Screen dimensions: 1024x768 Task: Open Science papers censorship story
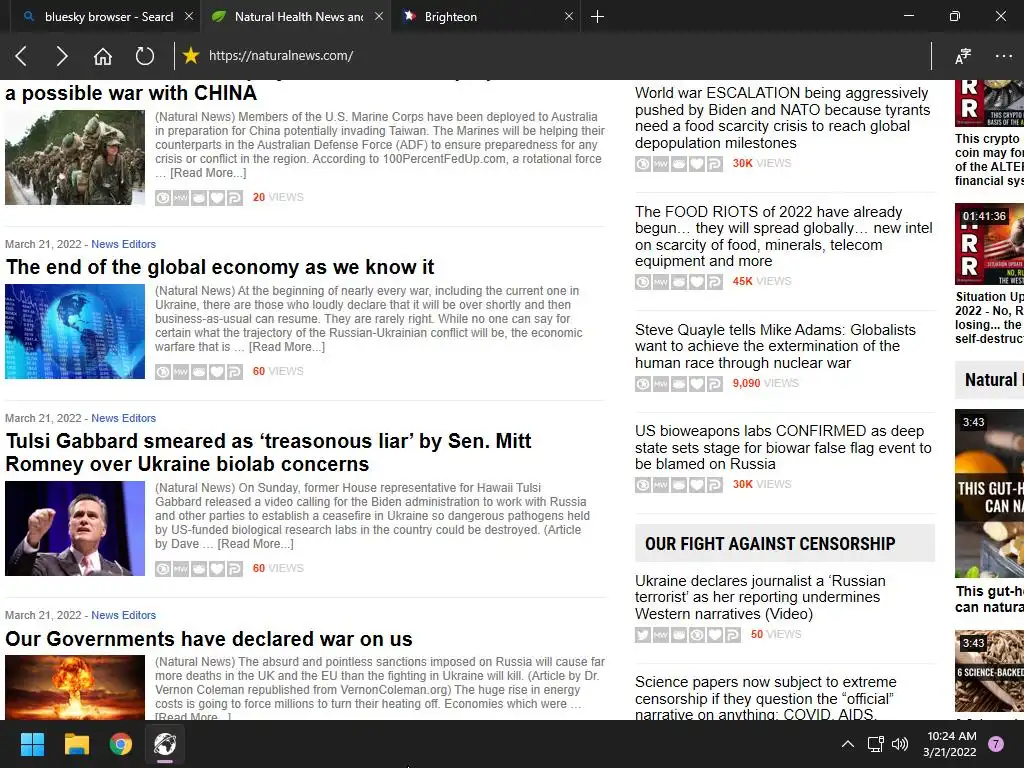(x=765, y=699)
